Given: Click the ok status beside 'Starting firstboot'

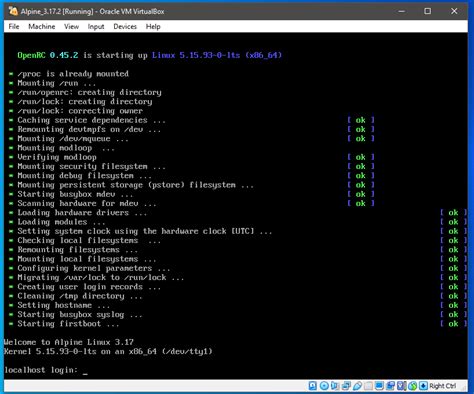Looking at the screenshot, I should [x=453, y=324].
